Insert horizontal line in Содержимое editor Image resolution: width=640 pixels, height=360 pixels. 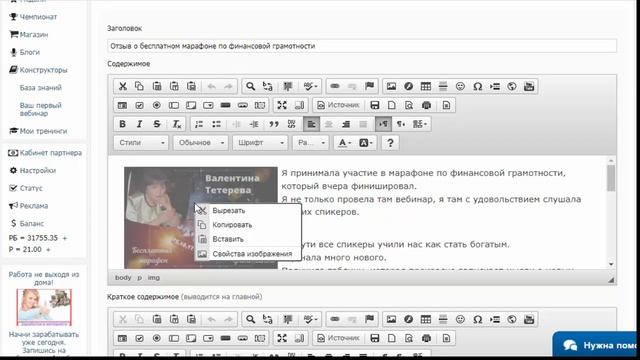pyautogui.click(x=443, y=86)
